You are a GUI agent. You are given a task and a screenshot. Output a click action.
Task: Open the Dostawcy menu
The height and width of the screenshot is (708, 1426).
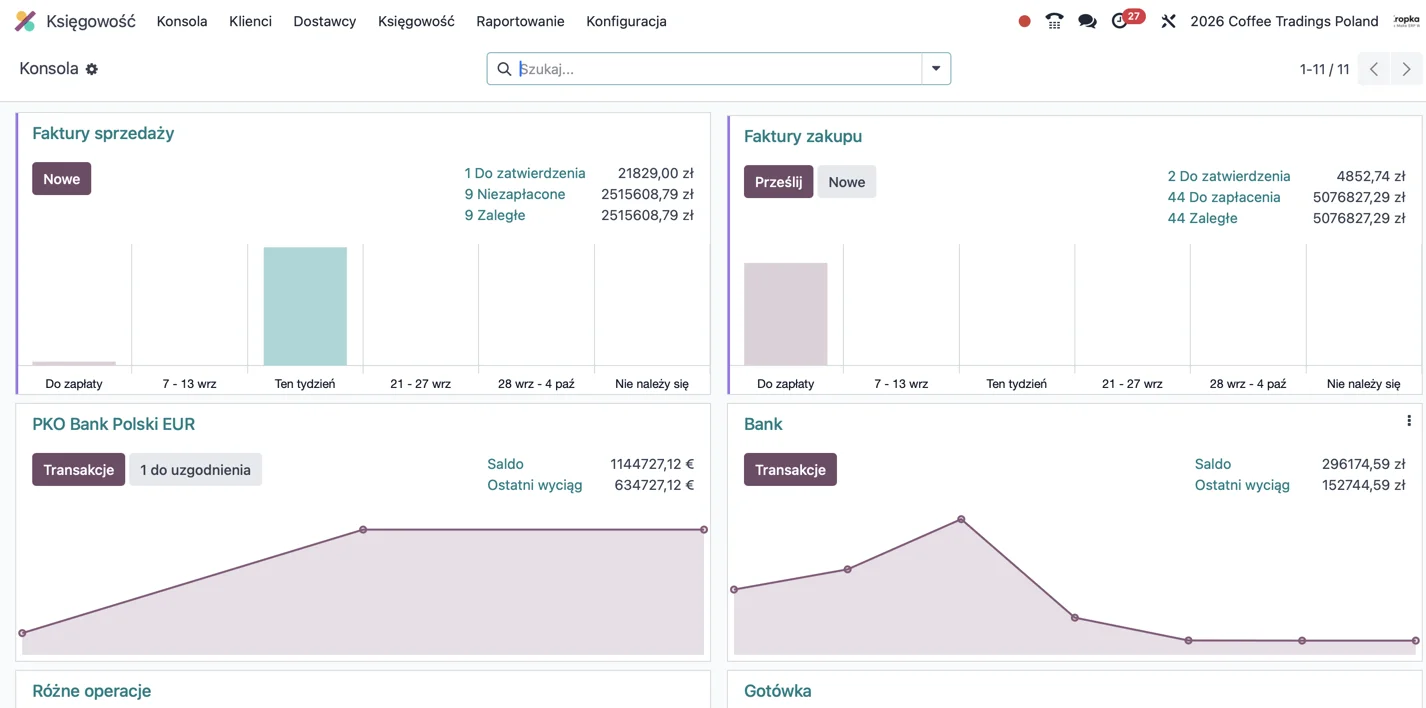(325, 21)
